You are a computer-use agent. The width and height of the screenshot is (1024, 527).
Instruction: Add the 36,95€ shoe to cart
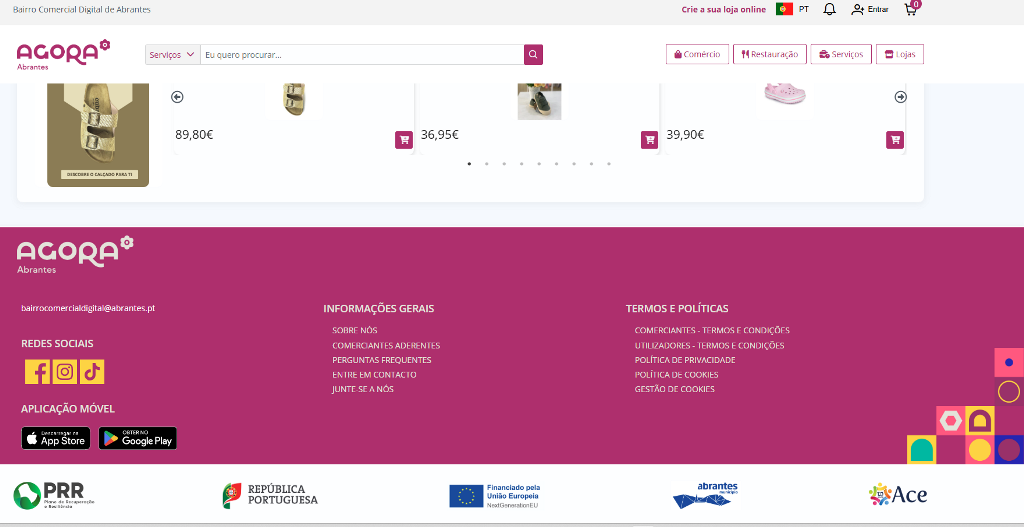tap(649, 140)
